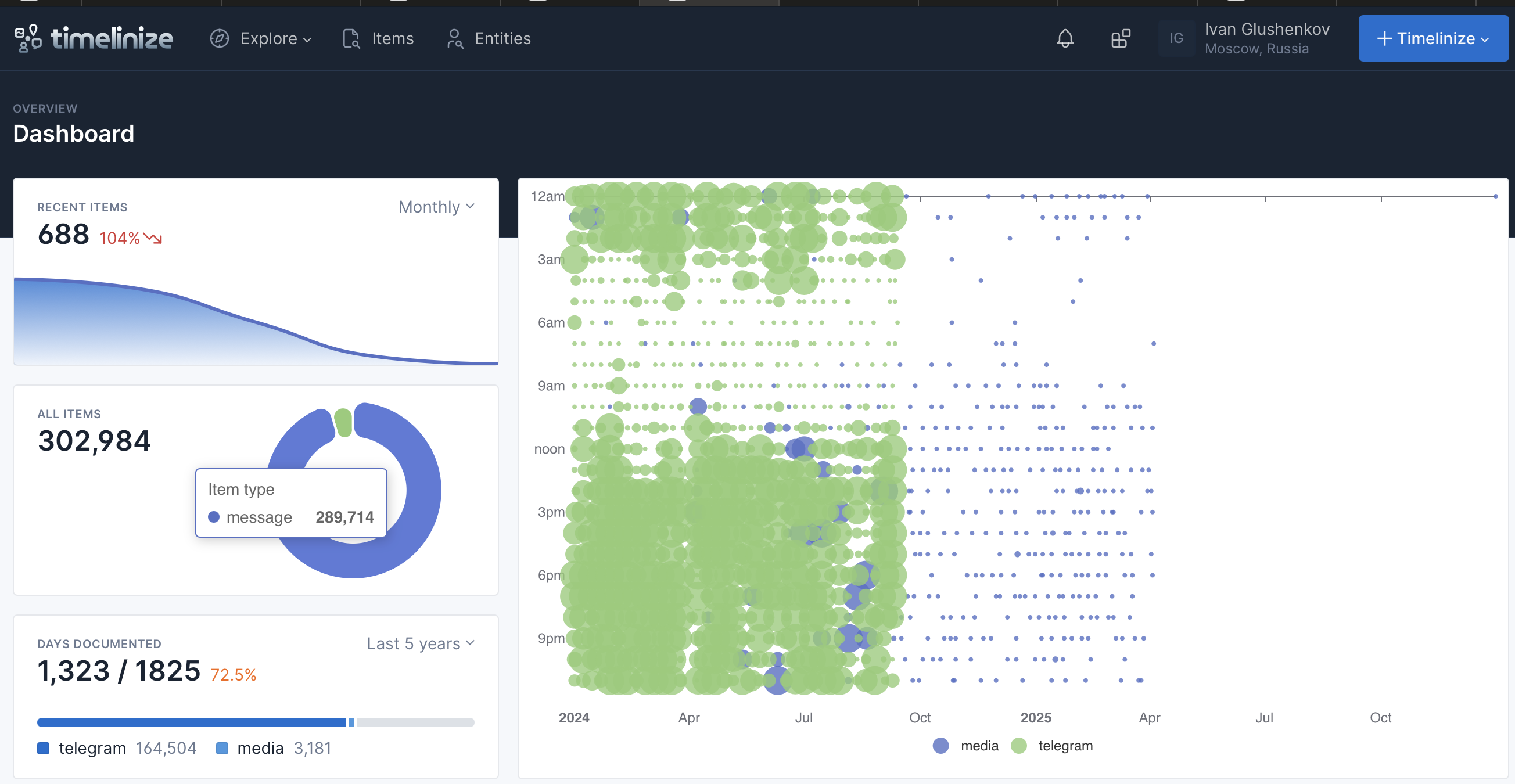1515x784 pixels.
Task: Click Ivan Glushenkov profile name
Action: click(x=1268, y=28)
